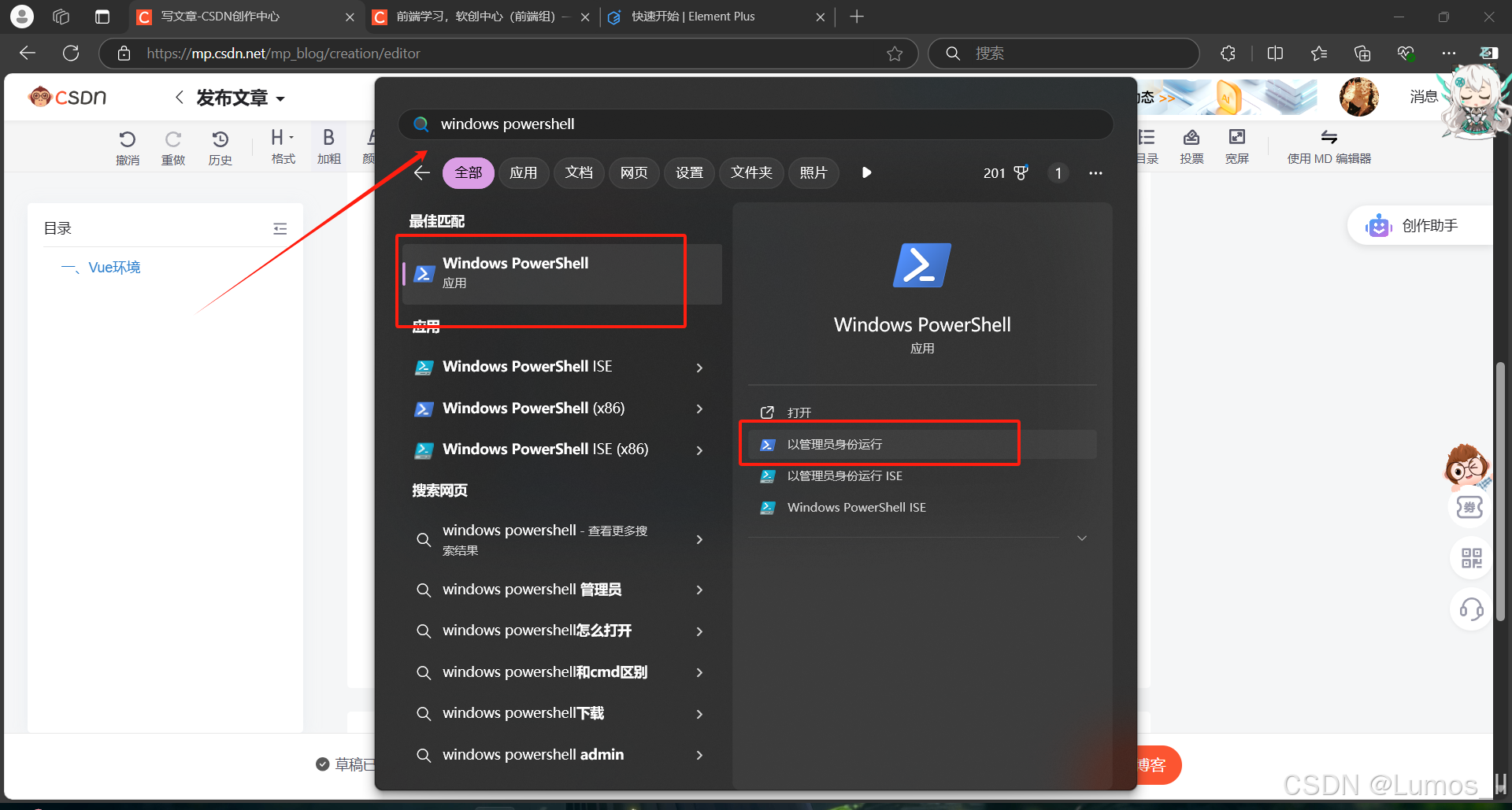Image resolution: width=1512 pixels, height=810 pixels.
Task: Open the History (历史) toolbar icon
Action: 220,147
